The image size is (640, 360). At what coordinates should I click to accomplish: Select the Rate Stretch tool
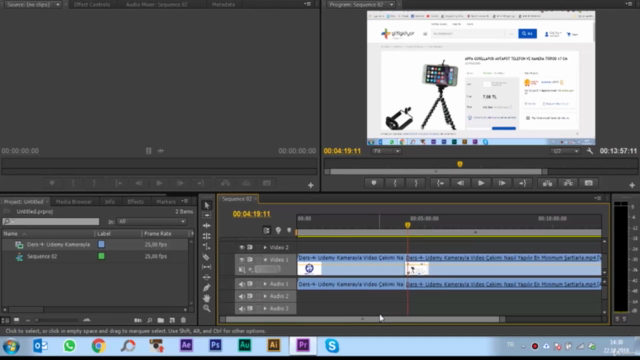click(x=207, y=247)
